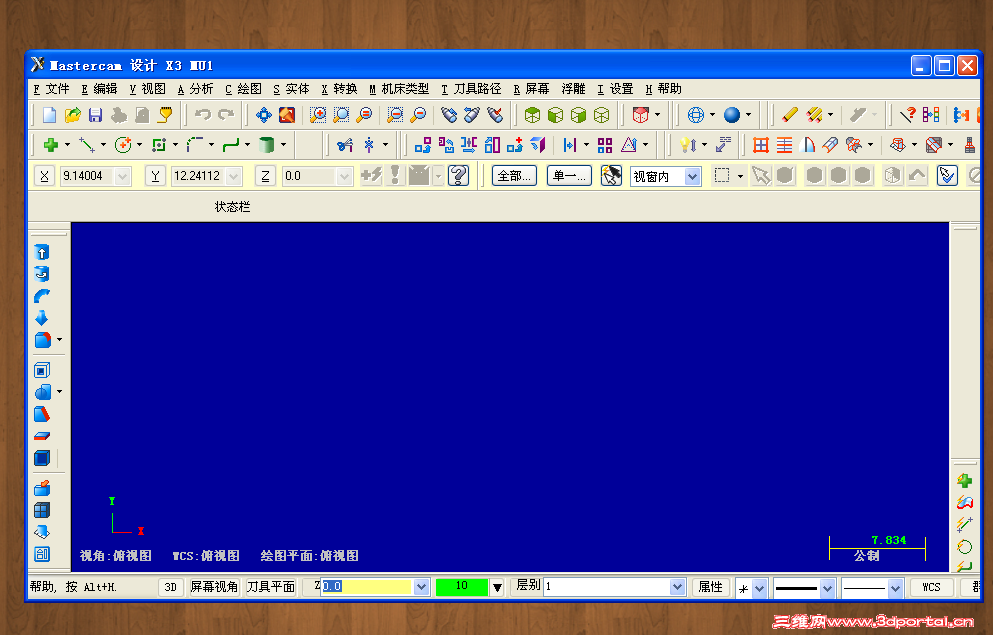This screenshot has height=635, width=993.
Task: Click the X coordinate lock button
Action: [x=44, y=175]
